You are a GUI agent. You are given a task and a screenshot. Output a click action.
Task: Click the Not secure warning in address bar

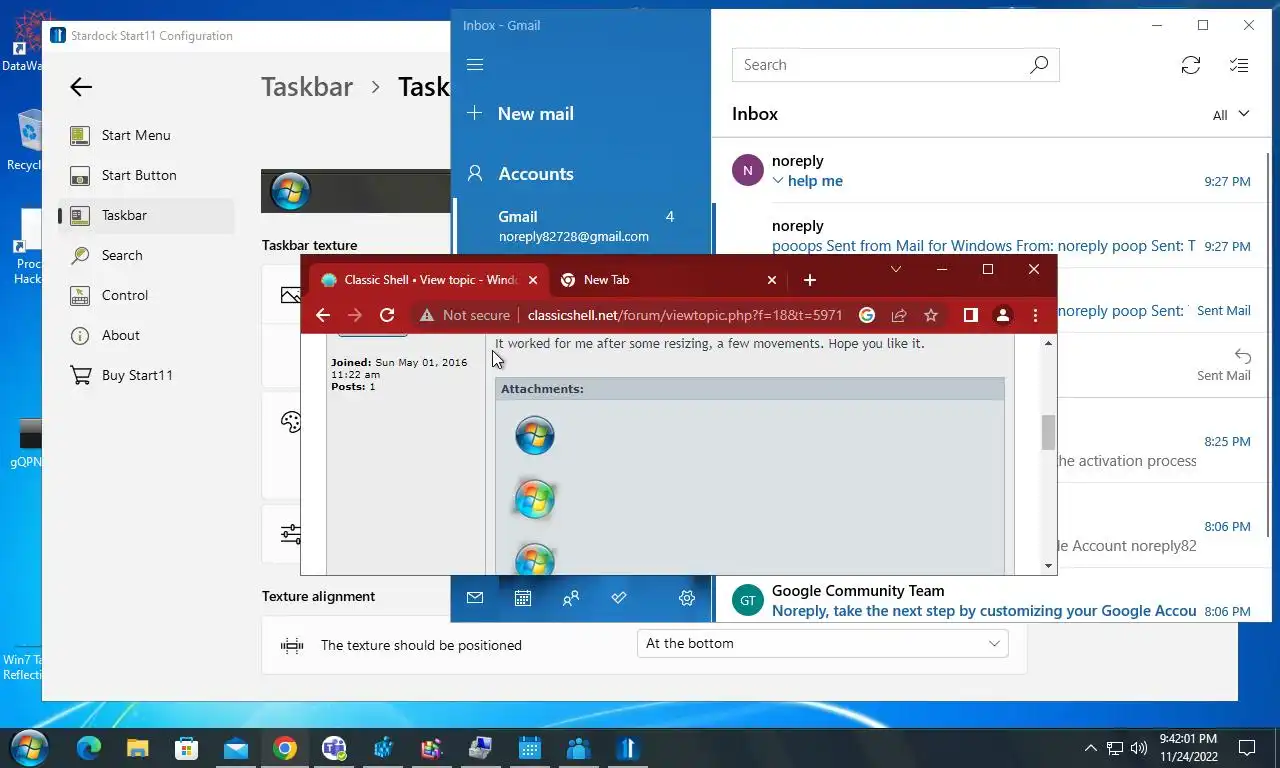pos(465,315)
